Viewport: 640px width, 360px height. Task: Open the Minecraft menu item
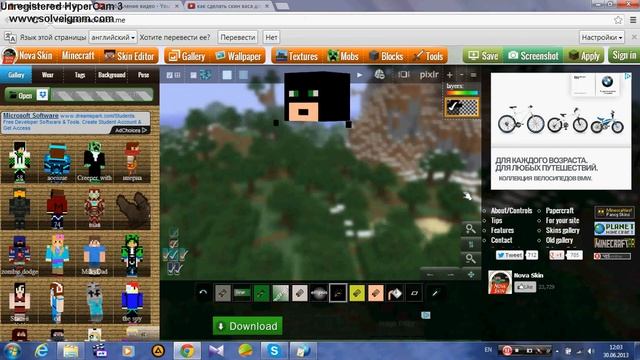click(78, 56)
